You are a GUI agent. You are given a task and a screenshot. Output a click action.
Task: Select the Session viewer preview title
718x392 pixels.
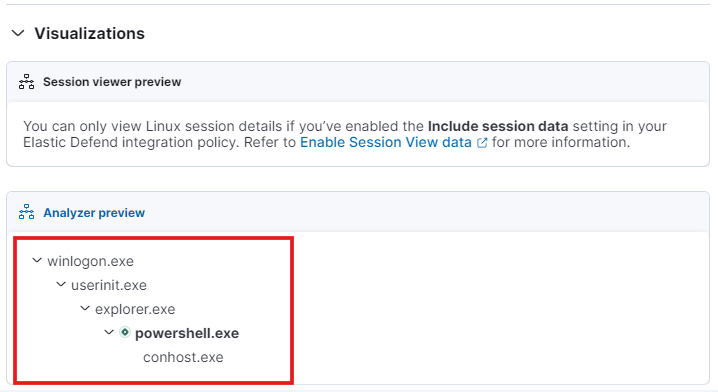[x=112, y=82]
